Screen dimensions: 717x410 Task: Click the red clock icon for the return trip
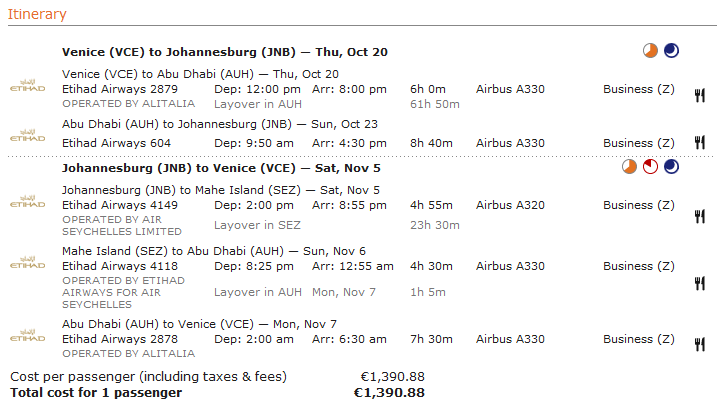(x=650, y=167)
